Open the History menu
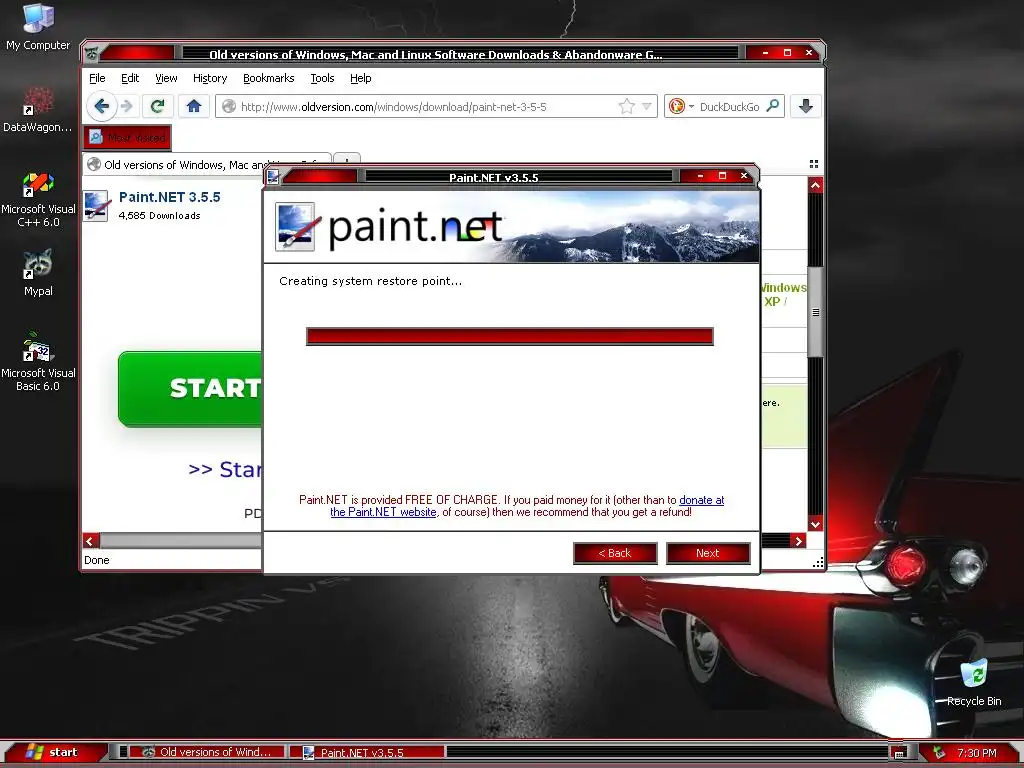This screenshot has width=1024, height=768. click(210, 78)
